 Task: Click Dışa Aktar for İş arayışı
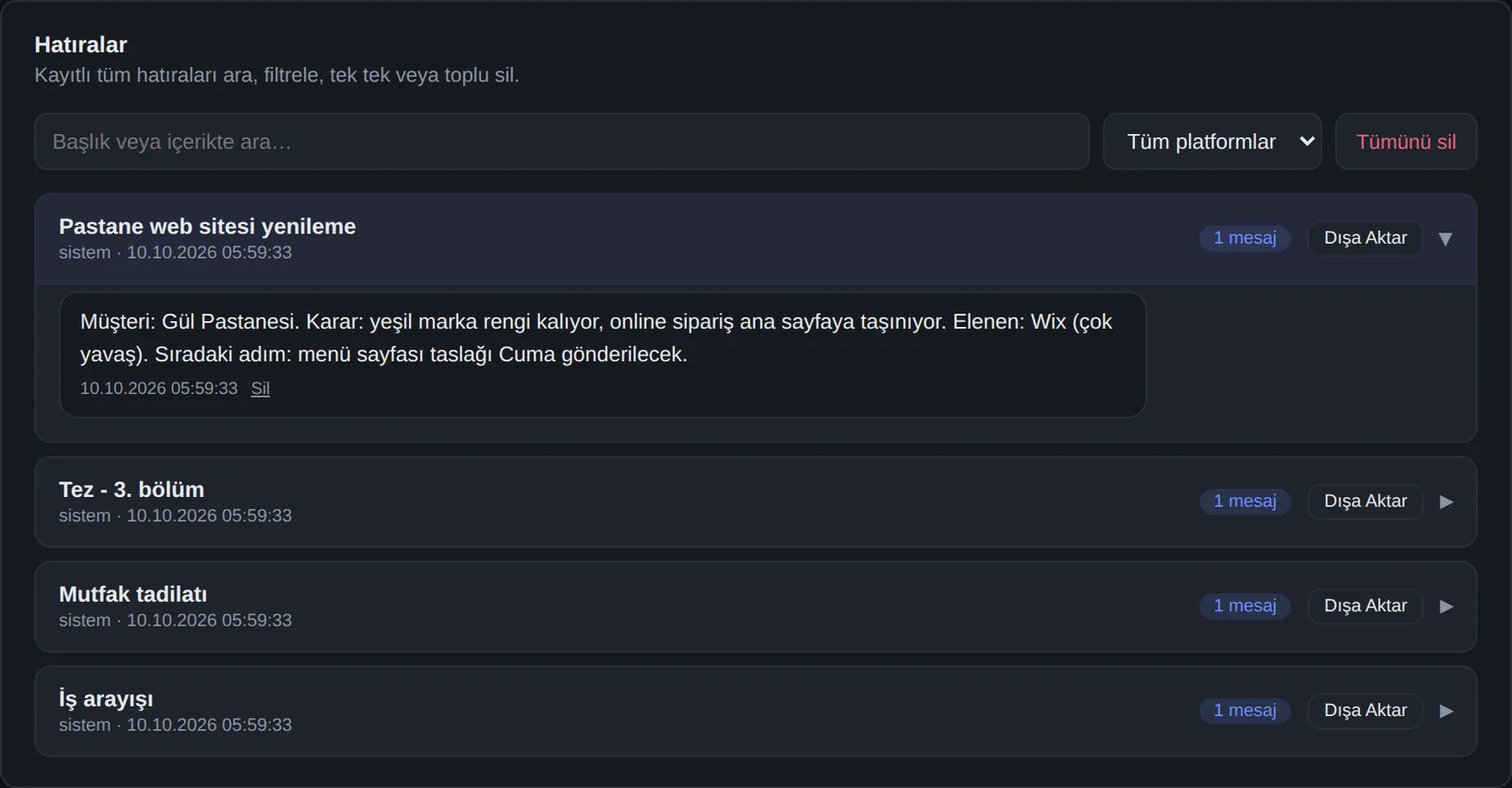[x=1365, y=711]
